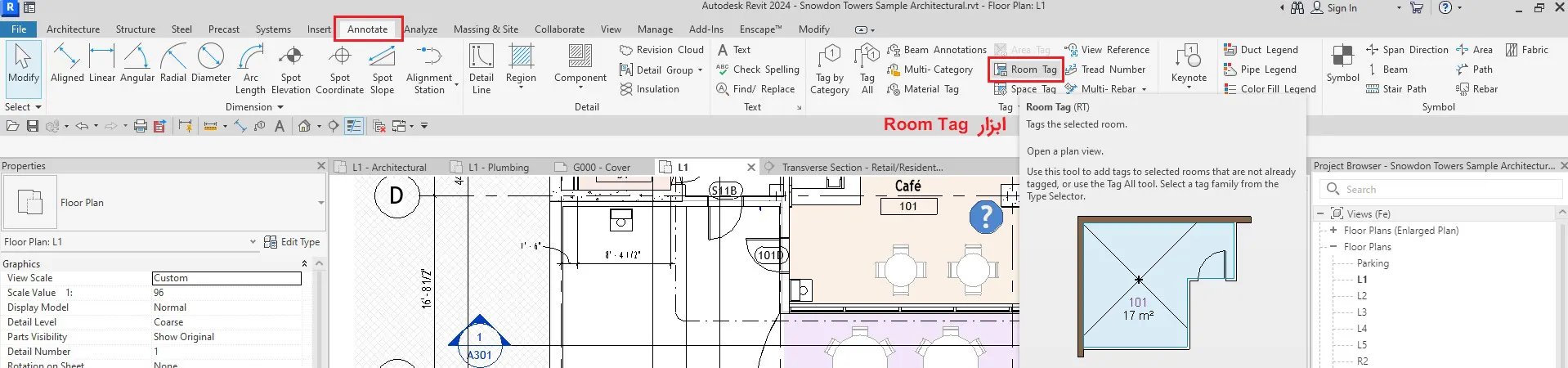Select the Aligned dimension tool

67,64
